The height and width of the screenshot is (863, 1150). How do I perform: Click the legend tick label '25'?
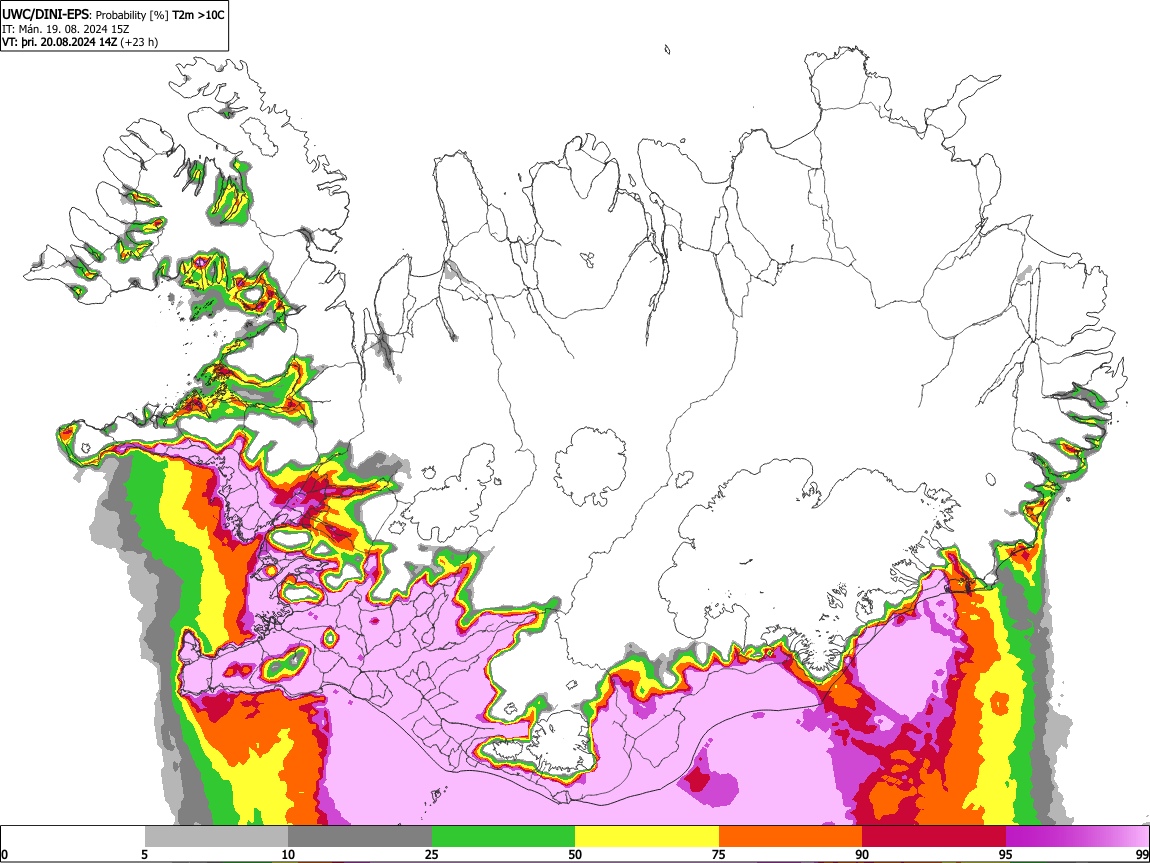pos(432,855)
